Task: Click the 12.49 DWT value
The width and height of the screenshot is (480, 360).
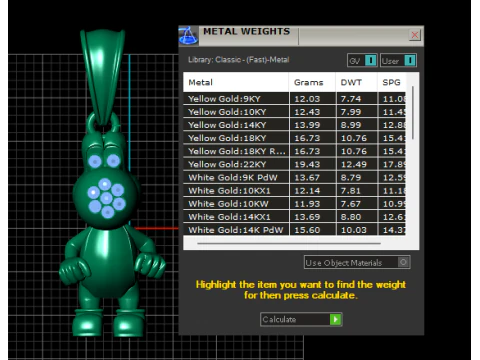Action: pyautogui.click(x=354, y=164)
